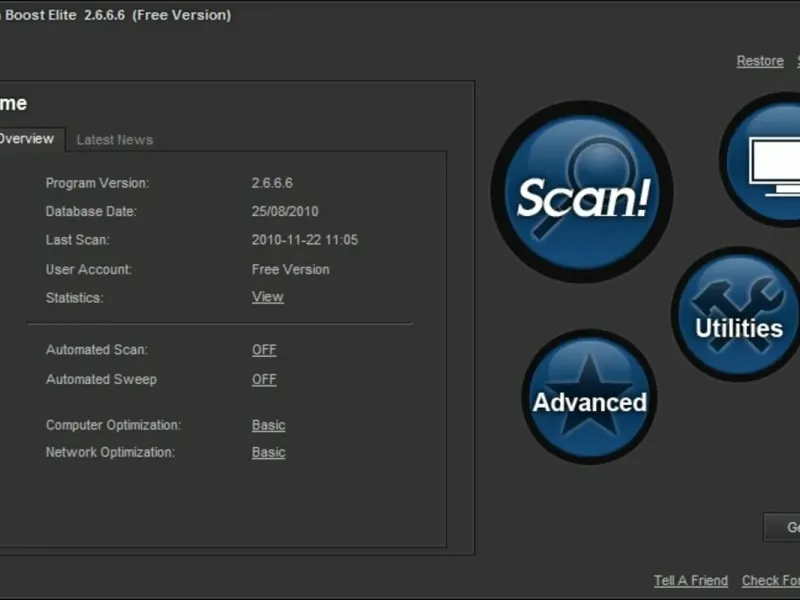
Task: Click the User Account label
Action: [x=89, y=269]
